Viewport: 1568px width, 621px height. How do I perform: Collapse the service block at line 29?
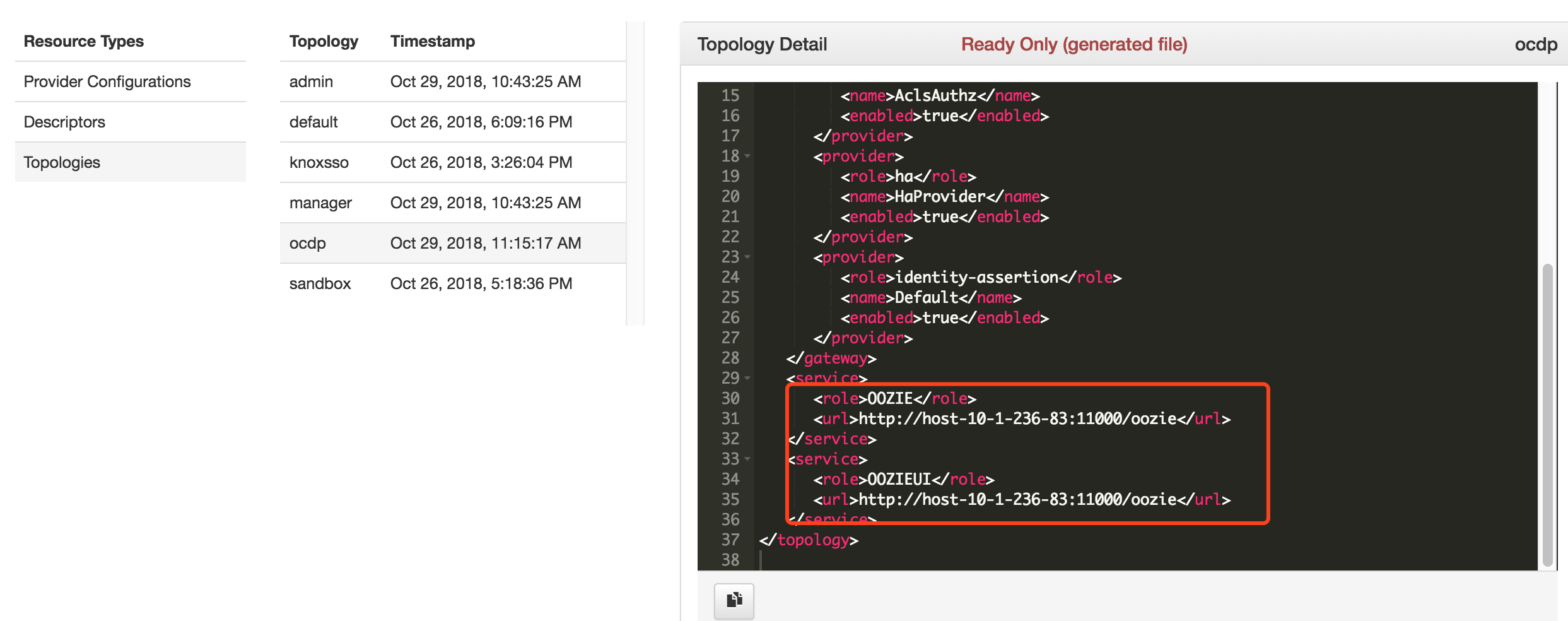tap(747, 378)
